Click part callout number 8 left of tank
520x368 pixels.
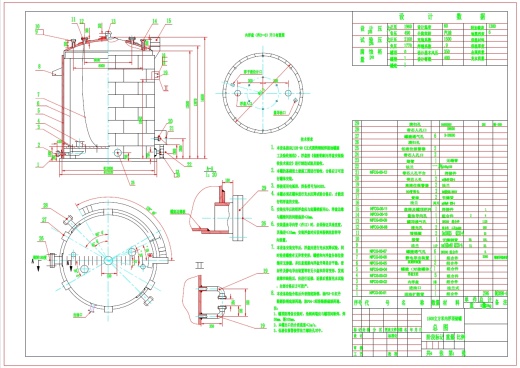click(39, 66)
